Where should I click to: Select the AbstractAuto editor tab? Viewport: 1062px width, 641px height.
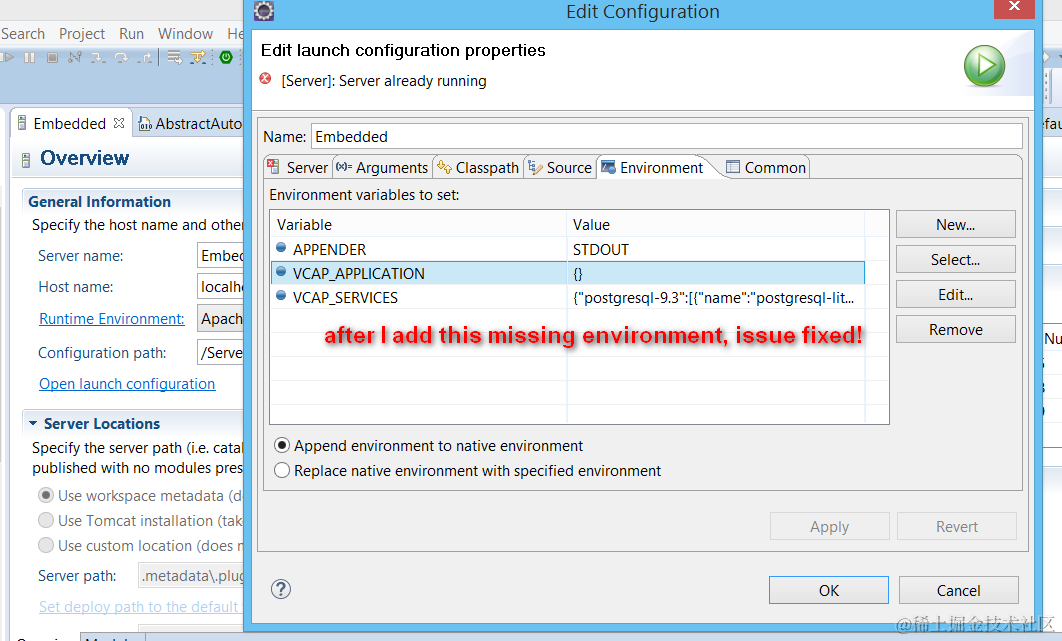pos(190,123)
